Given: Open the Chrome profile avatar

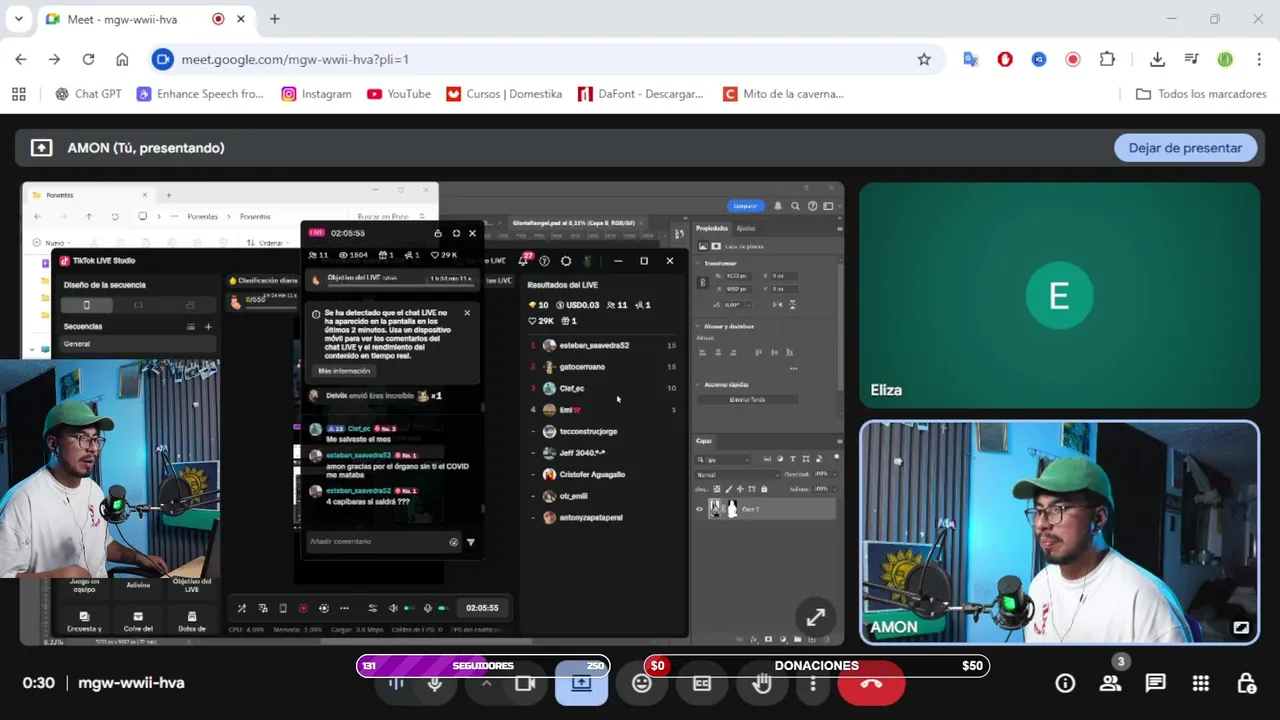Looking at the screenshot, I should click(x=1225, y=59).
